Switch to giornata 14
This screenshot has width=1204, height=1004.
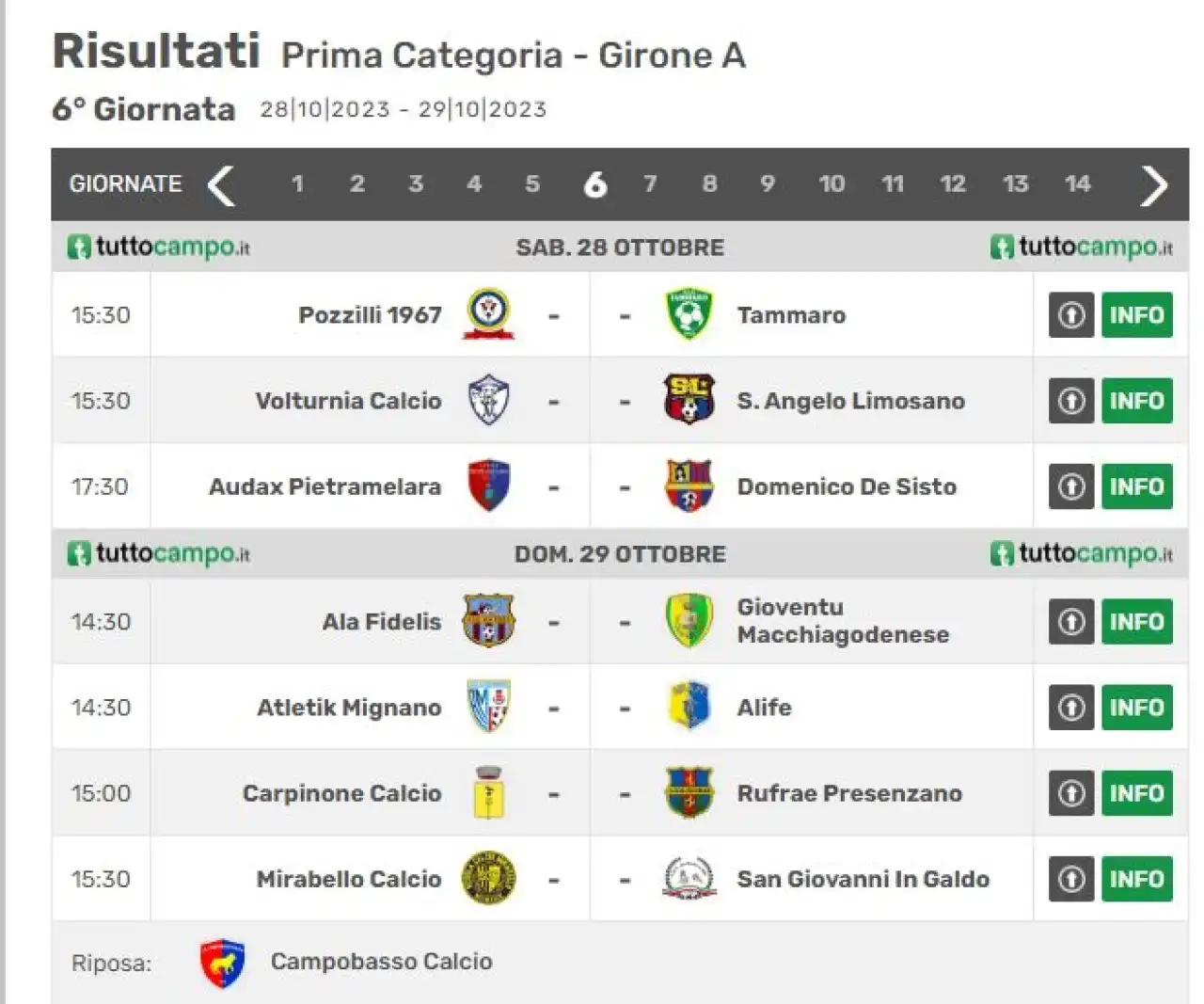1077,183
